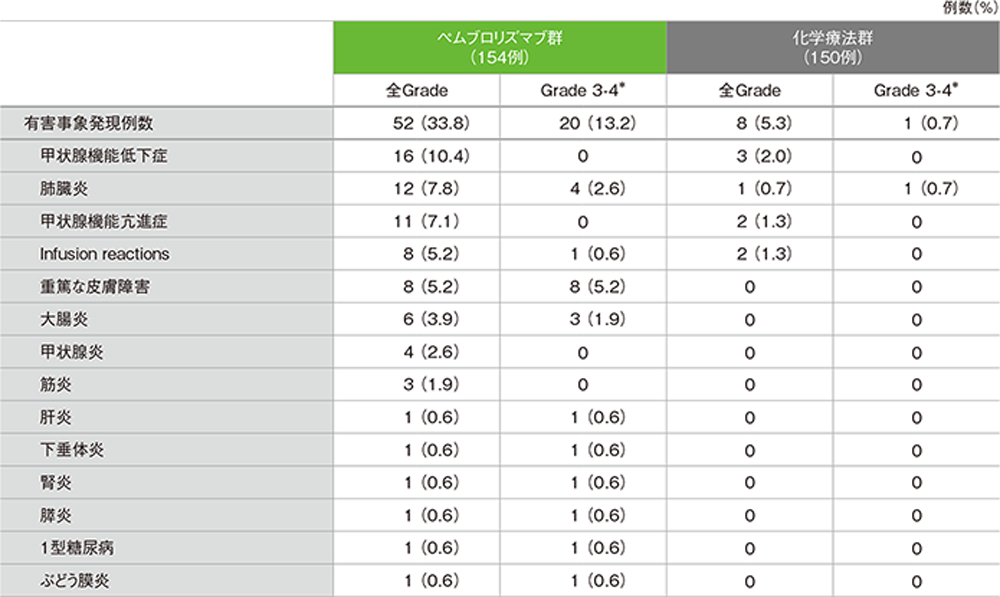
Task: Select the 重篤な皮膚障害 row label
Action: tap(95, 286)
